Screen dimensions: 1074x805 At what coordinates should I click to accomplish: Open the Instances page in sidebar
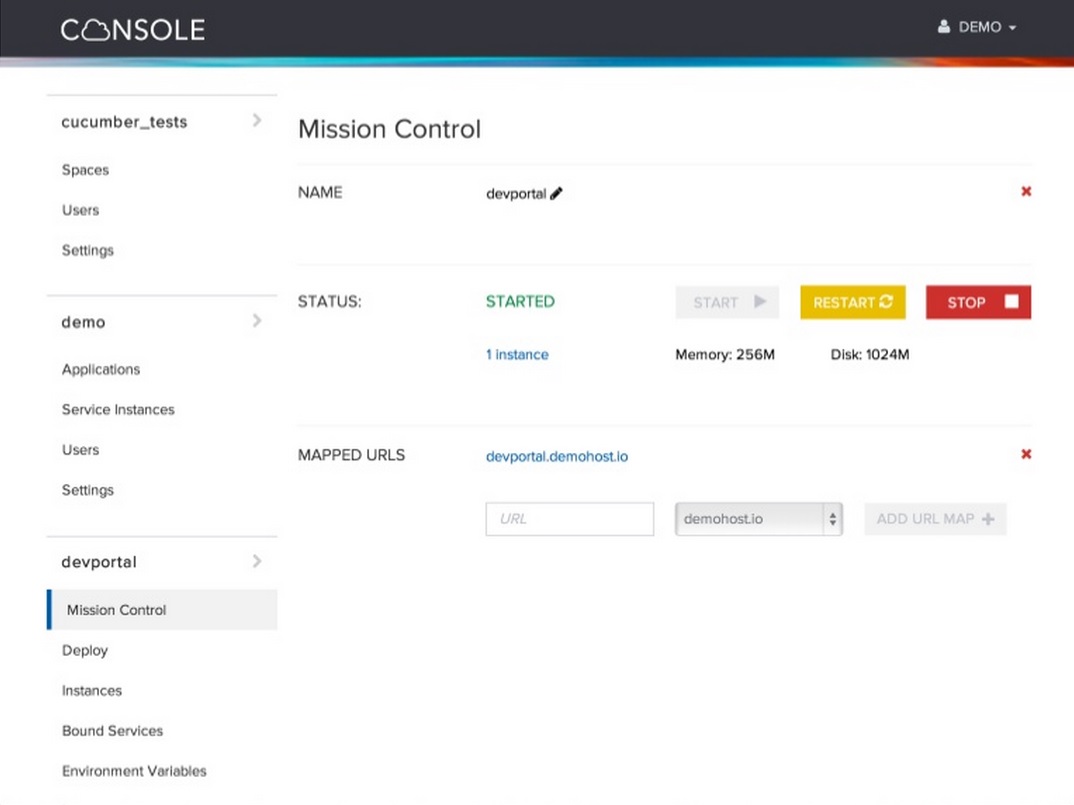click(x=92, y=691)
